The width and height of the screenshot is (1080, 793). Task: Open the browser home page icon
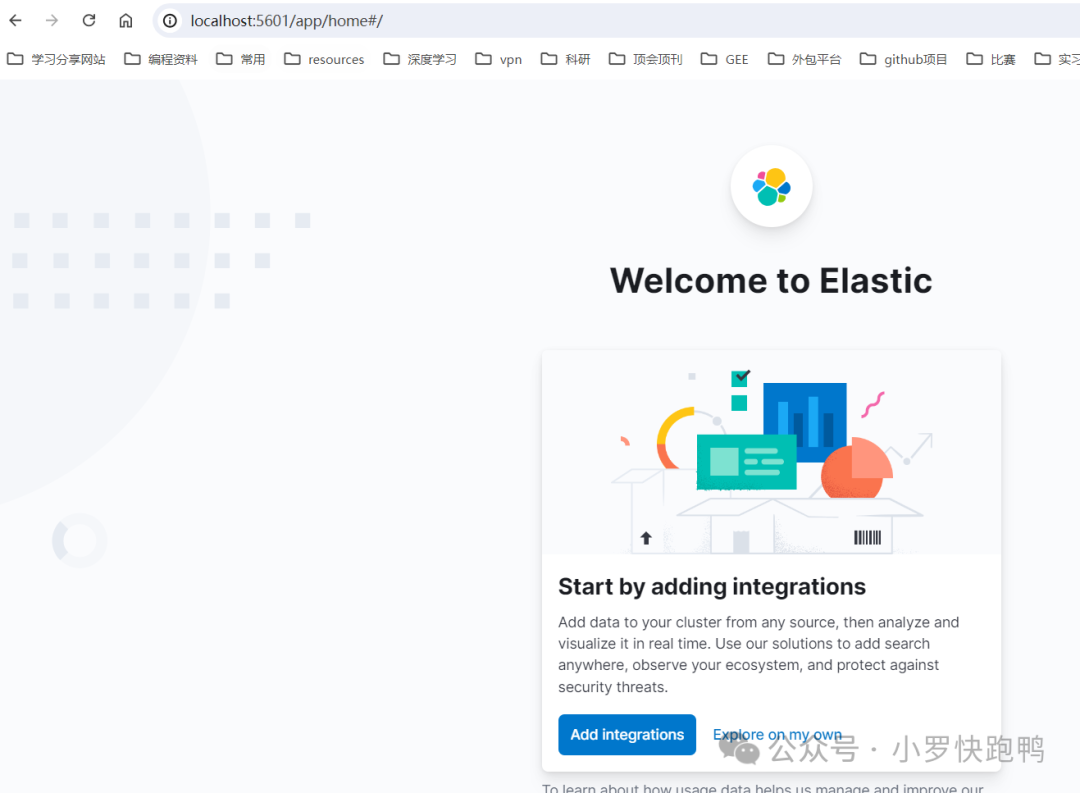click(125, 21)
